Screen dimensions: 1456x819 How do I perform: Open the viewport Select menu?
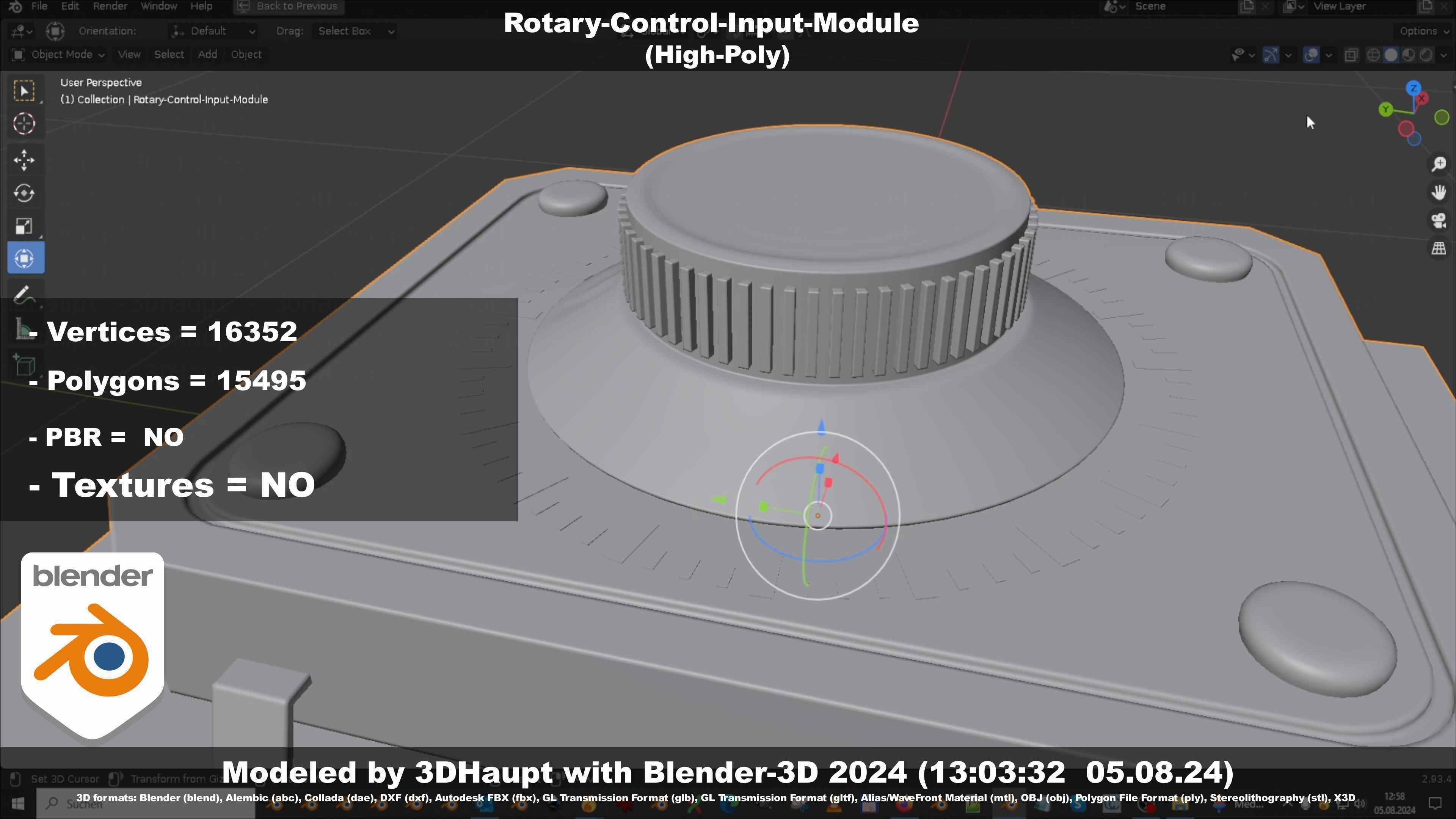pyautogui.click(x=169, y=54)
